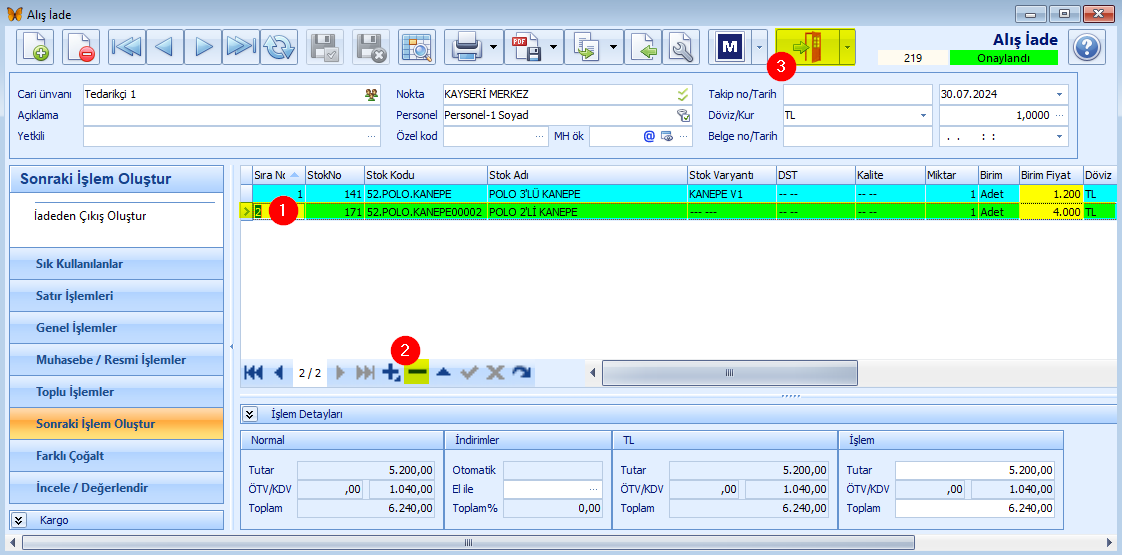Open the Döviz/Kur TL currency dropdown
The image size is (1122, 555).
[924, 115]
